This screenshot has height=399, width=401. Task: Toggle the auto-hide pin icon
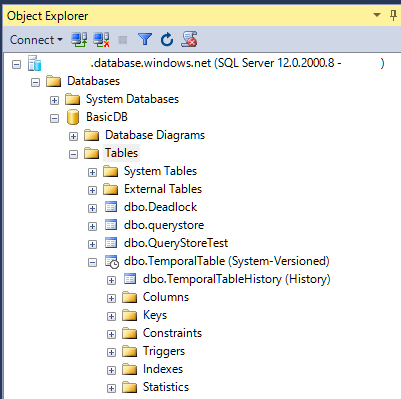[393, 15]
